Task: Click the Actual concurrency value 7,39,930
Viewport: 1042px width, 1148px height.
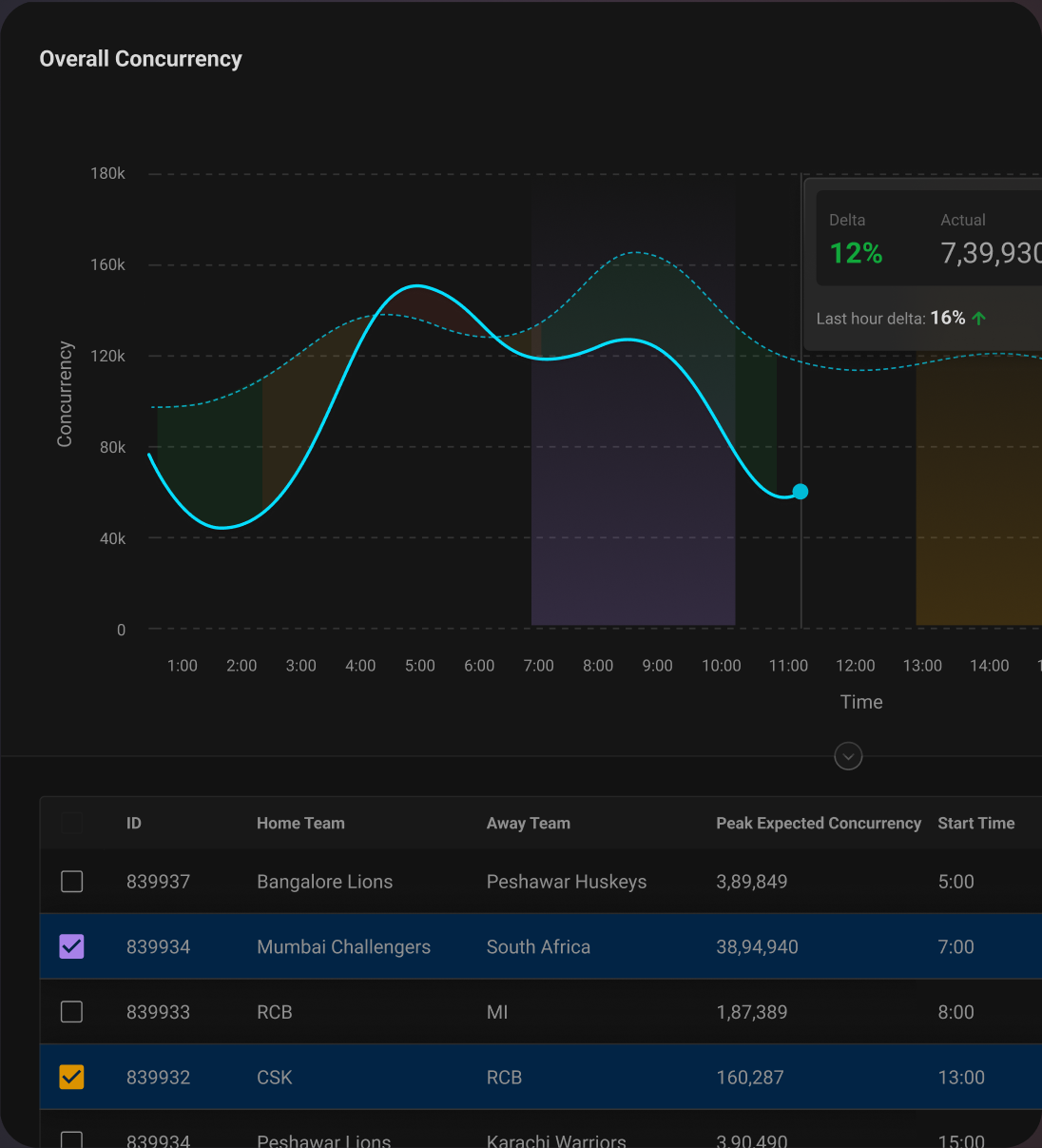Action: tap(989, 252)
